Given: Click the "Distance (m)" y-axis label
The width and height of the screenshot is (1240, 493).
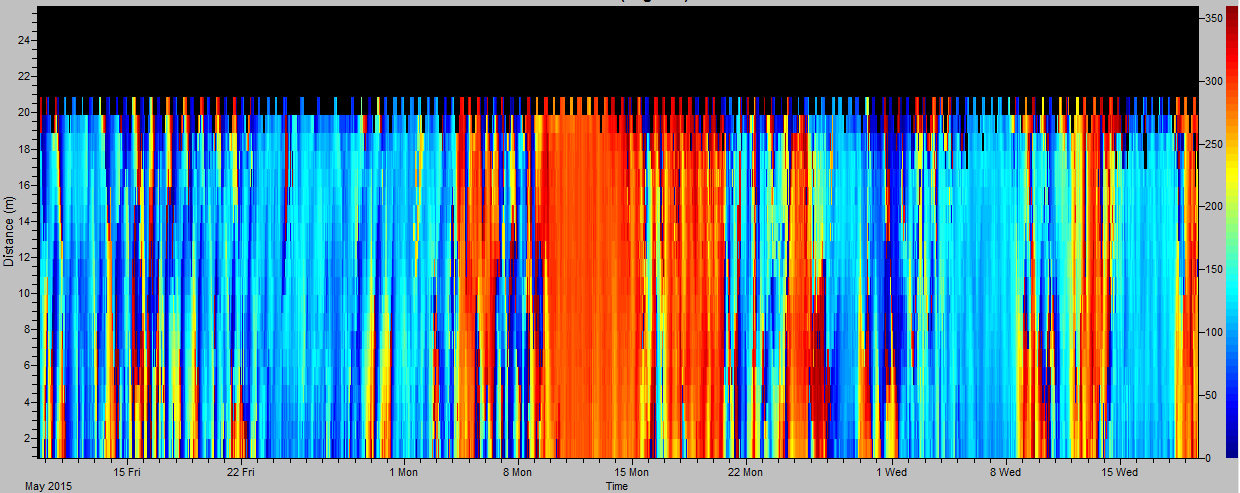Looking at the screenshot, I should click(8, 232).
